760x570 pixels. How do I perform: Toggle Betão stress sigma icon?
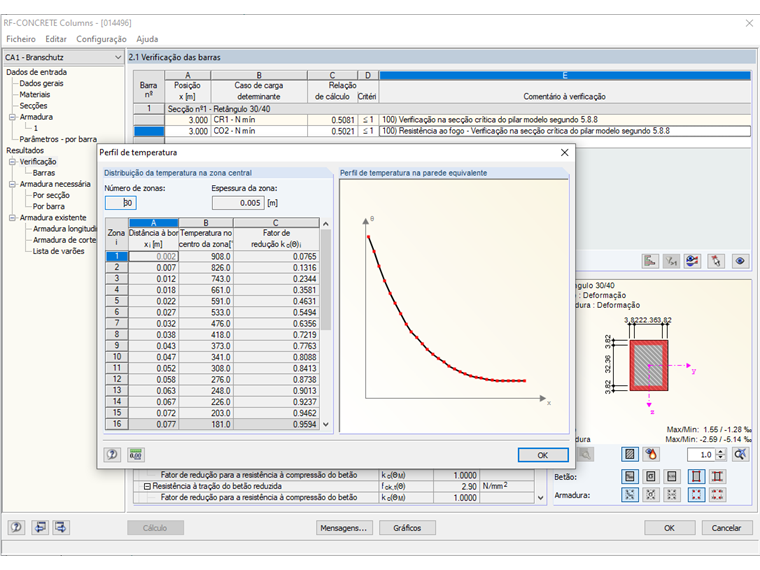pyautogui.click(x=651, y=476)
